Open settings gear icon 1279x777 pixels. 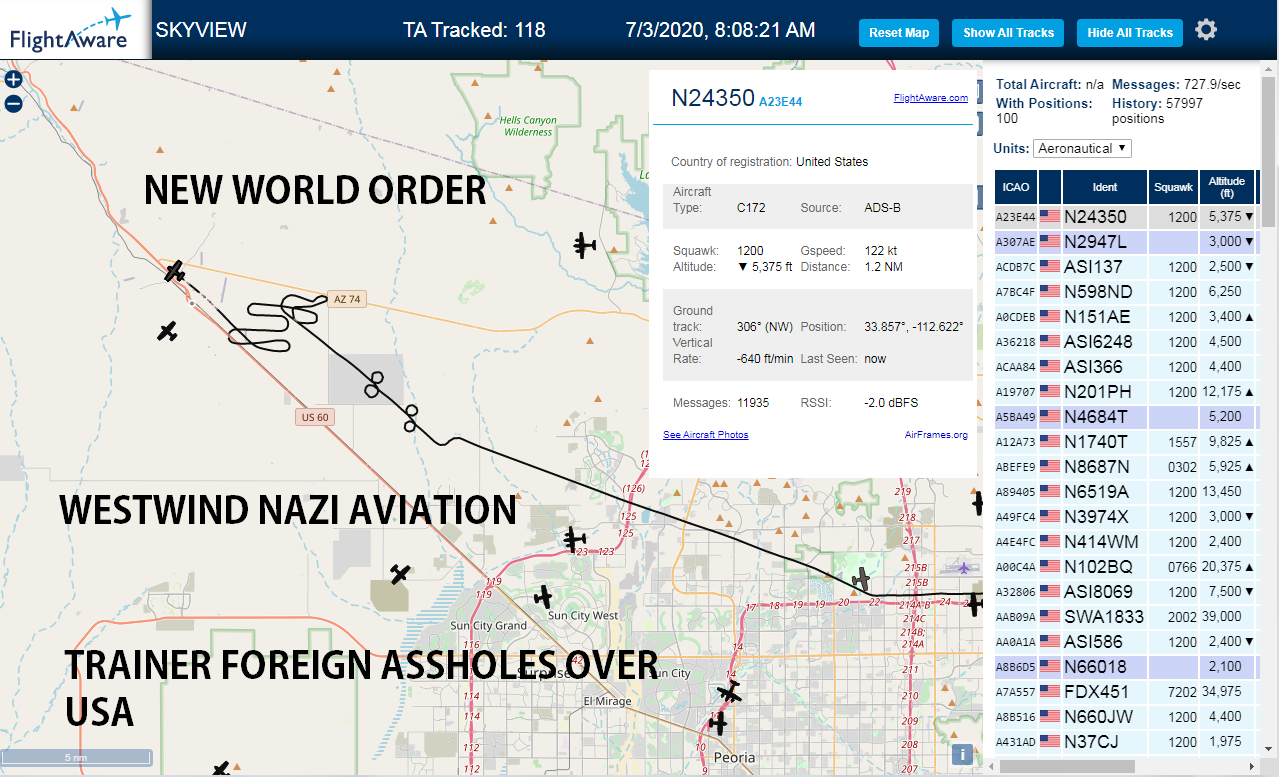pyautogui.click(x=1206, y=30)
